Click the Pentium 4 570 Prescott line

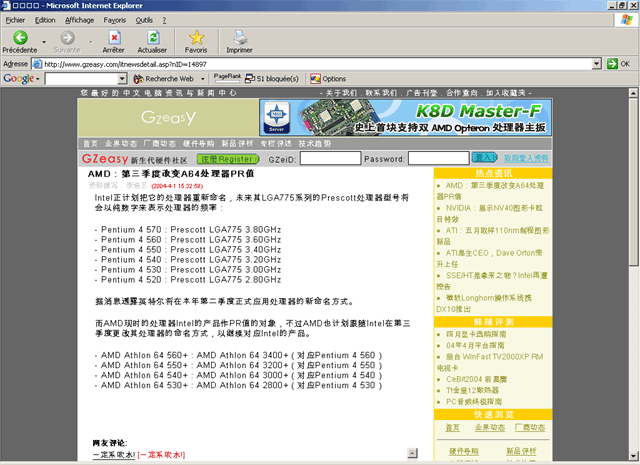(188, 229)
